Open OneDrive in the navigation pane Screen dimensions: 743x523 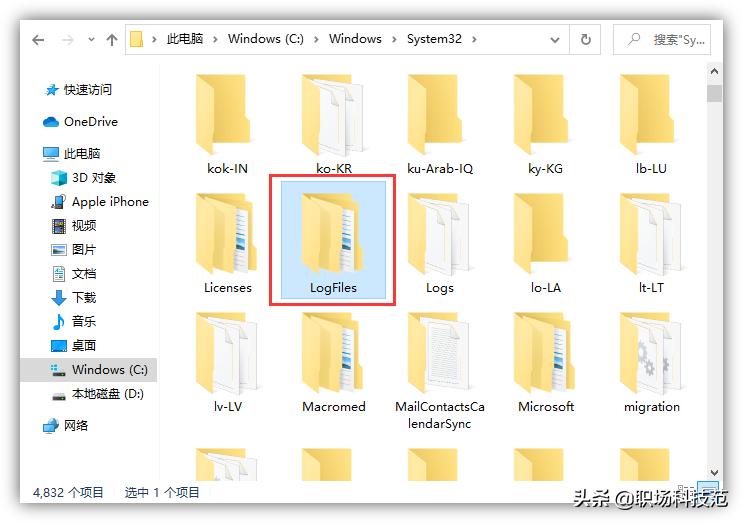point(80,122)
